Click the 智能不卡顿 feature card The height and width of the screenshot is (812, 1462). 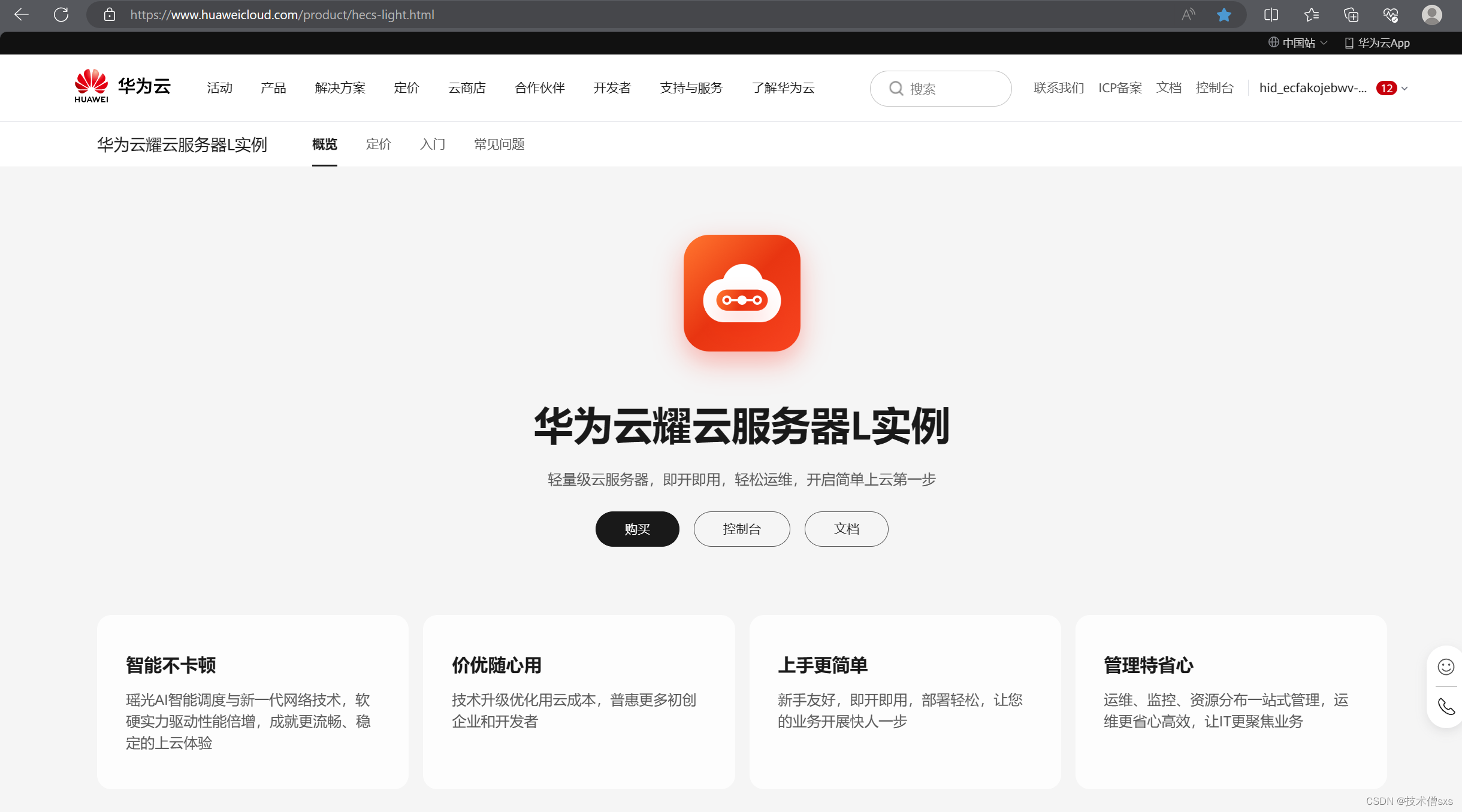tap(253, 702)
